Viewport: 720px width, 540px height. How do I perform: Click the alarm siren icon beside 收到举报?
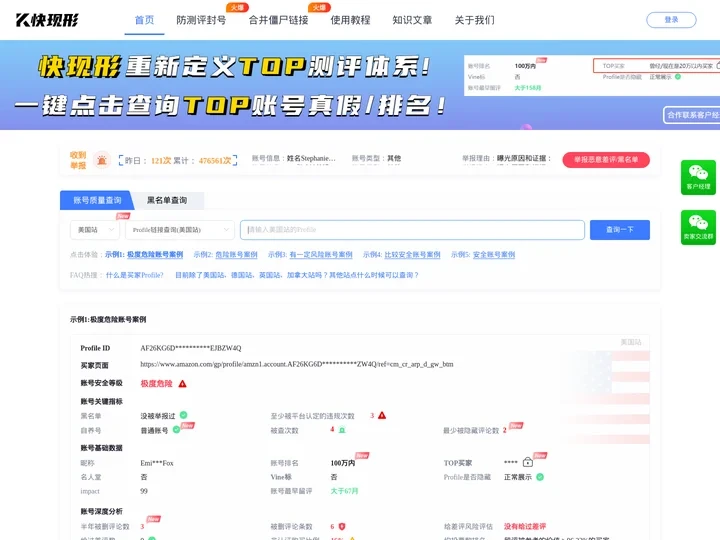tap(101, 160)
